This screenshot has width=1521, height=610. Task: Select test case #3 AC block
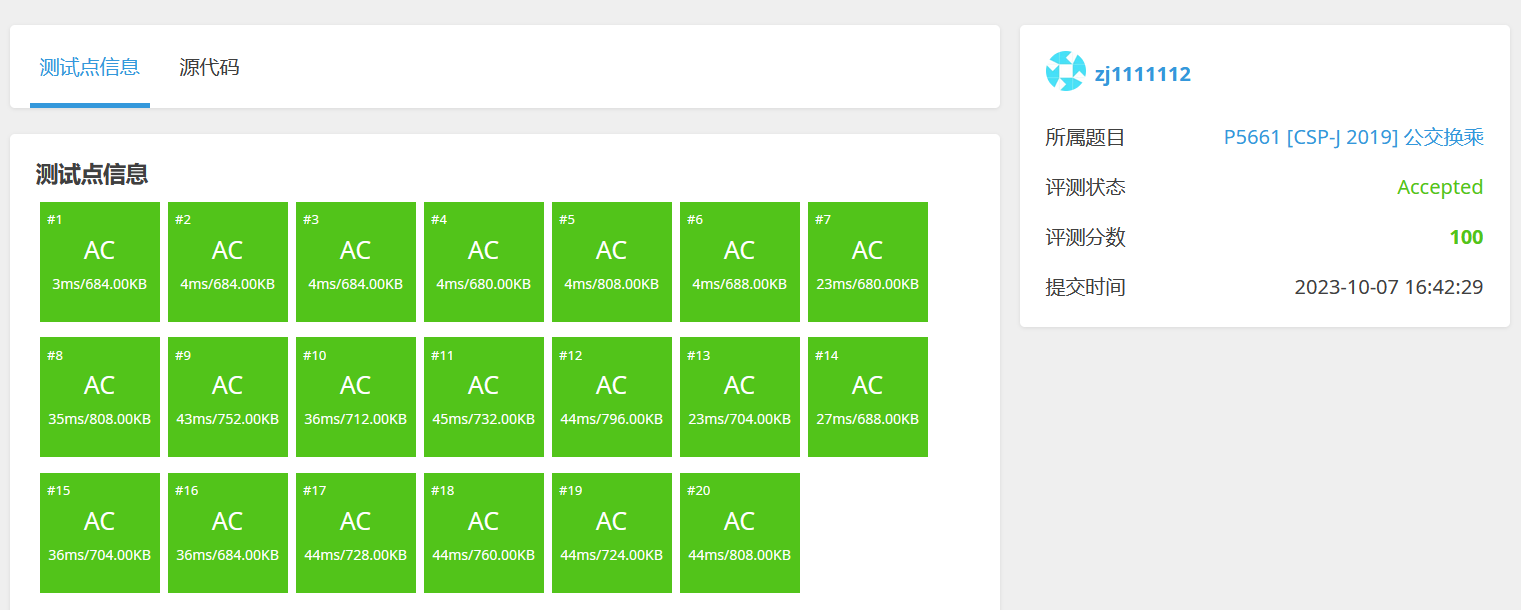356,262
